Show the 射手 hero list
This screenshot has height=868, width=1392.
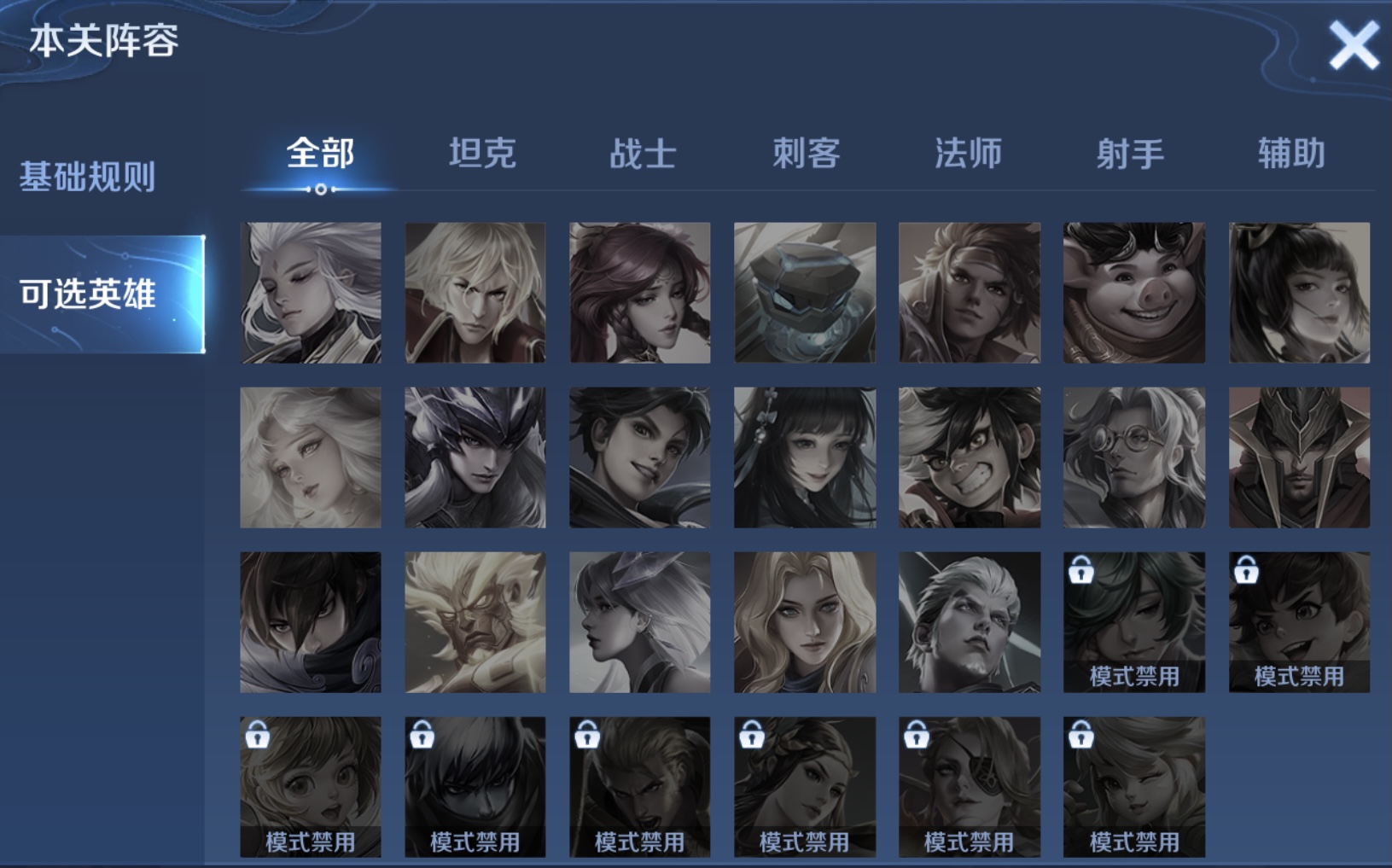click(1130, 154)
